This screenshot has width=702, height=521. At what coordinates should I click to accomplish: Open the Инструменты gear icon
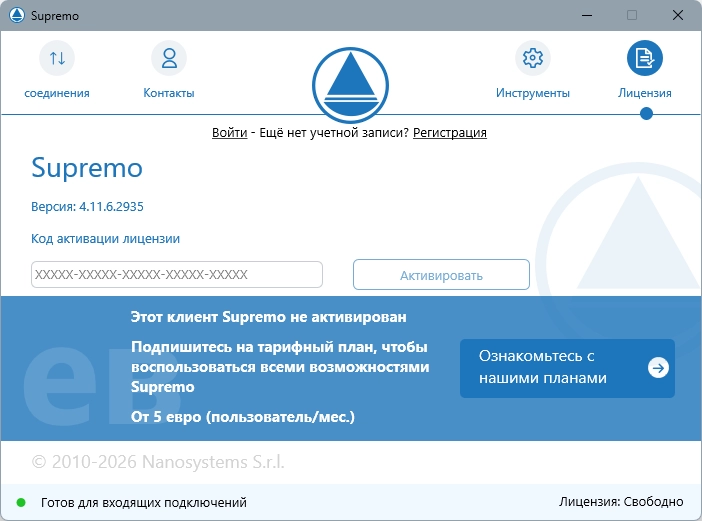pyautogui.click(x=533, y=58)
